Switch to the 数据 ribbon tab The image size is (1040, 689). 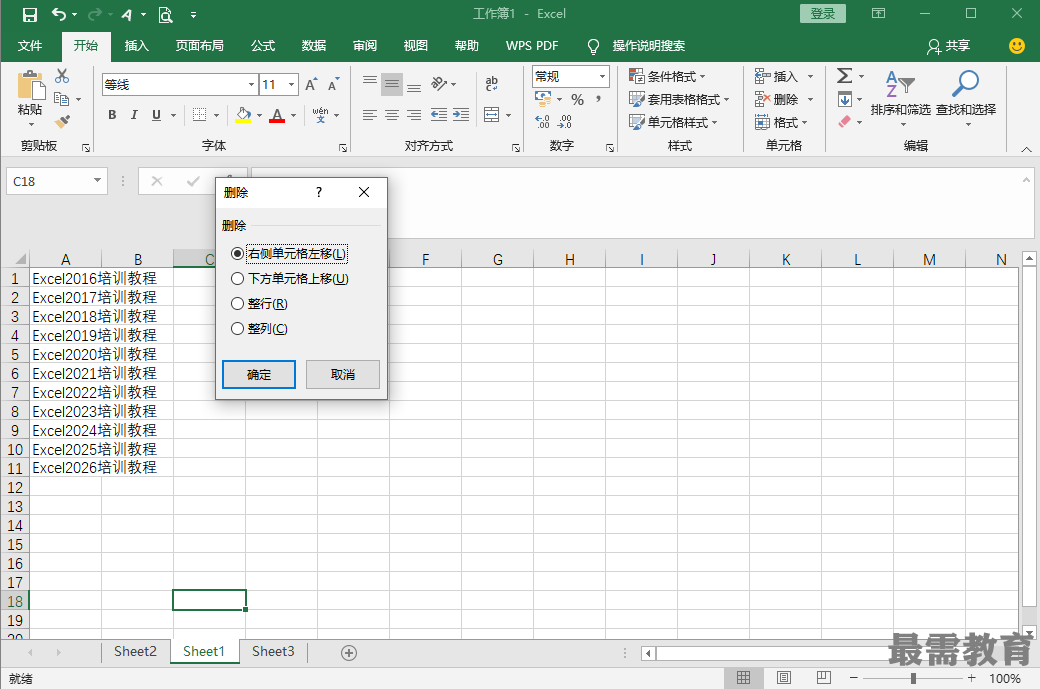[314, 46]
